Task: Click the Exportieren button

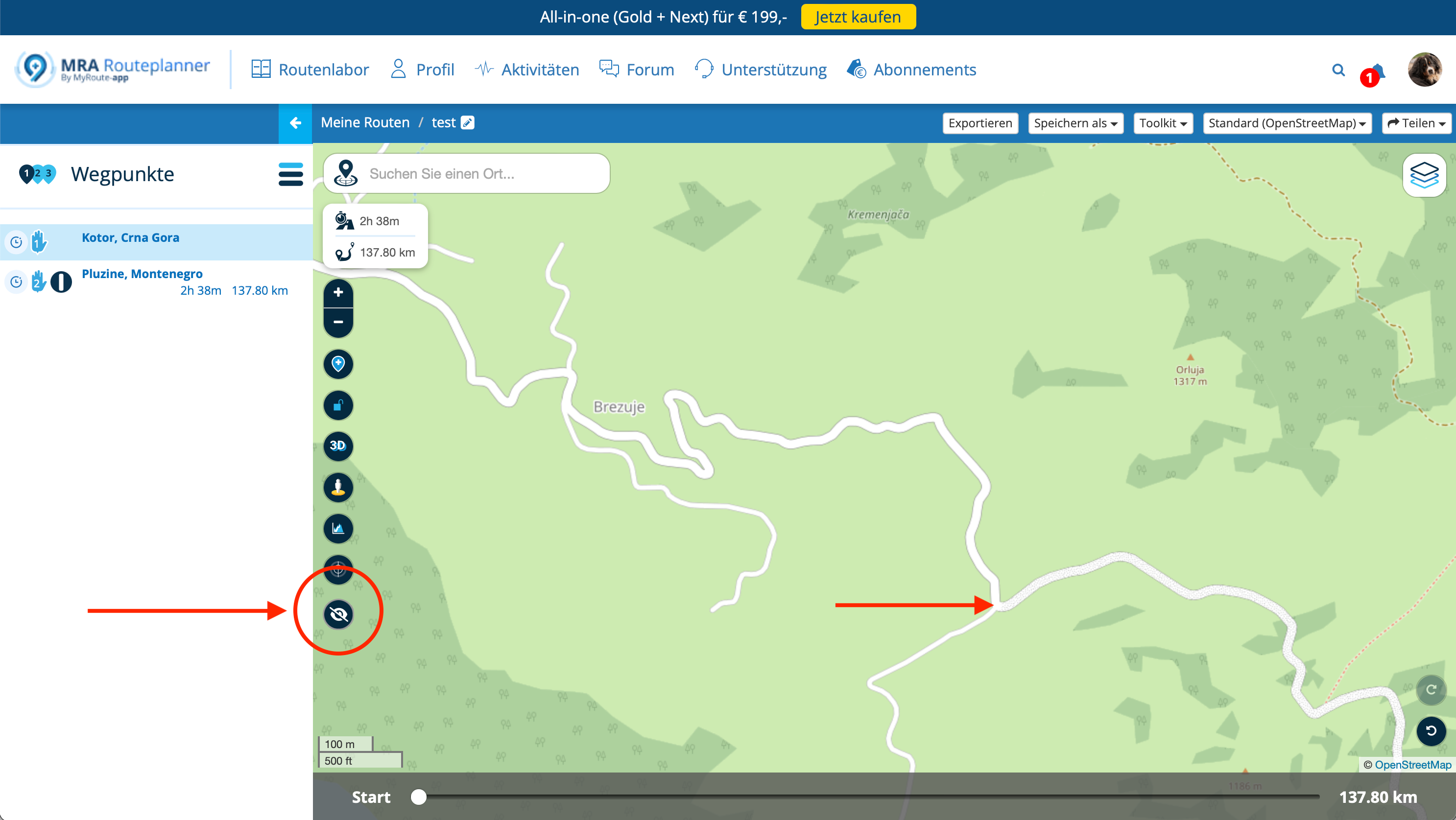Action: (x=980, y=123)
